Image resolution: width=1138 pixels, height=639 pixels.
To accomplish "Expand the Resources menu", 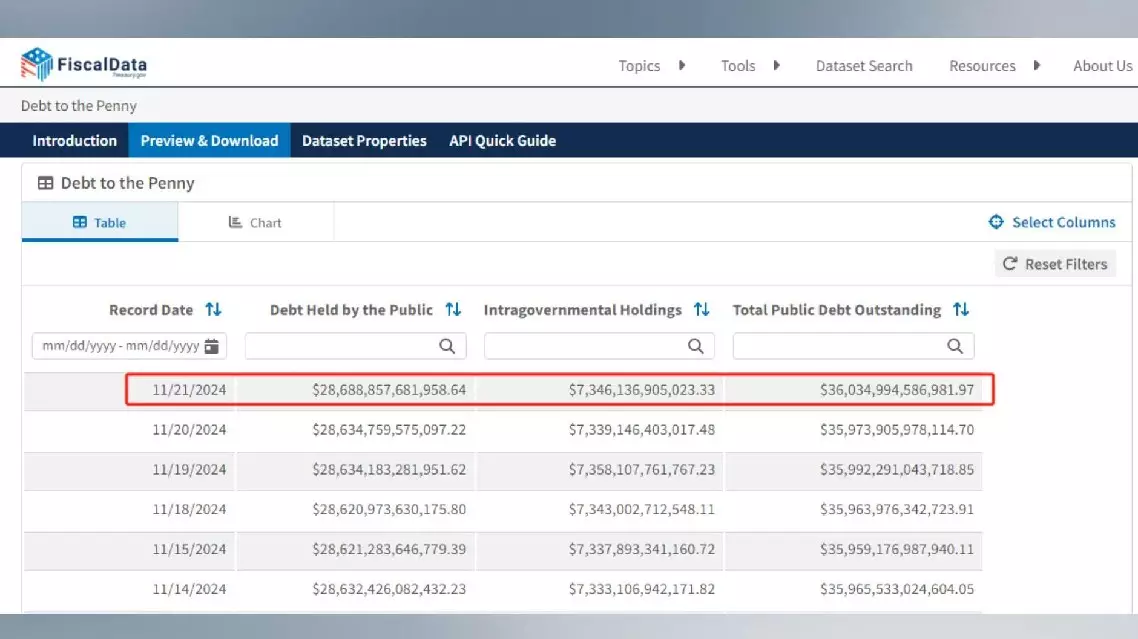I will [994, 66].
